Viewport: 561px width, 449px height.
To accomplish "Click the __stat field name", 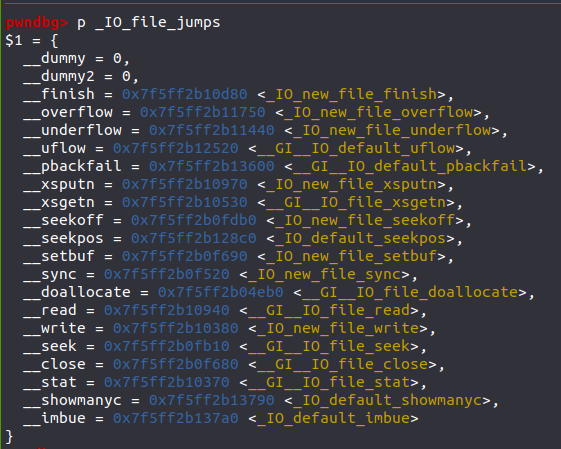I will click(x=50, y=382).
